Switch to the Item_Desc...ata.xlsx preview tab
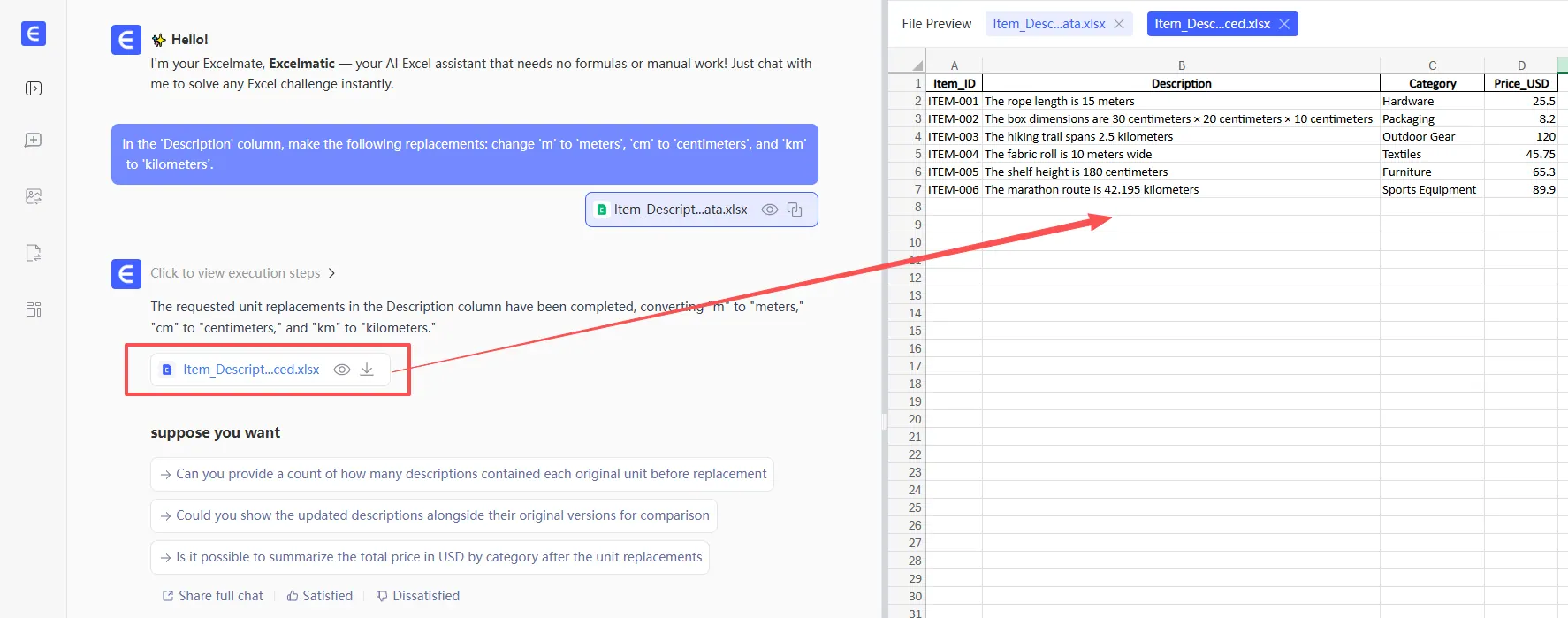 [1048, 24]
